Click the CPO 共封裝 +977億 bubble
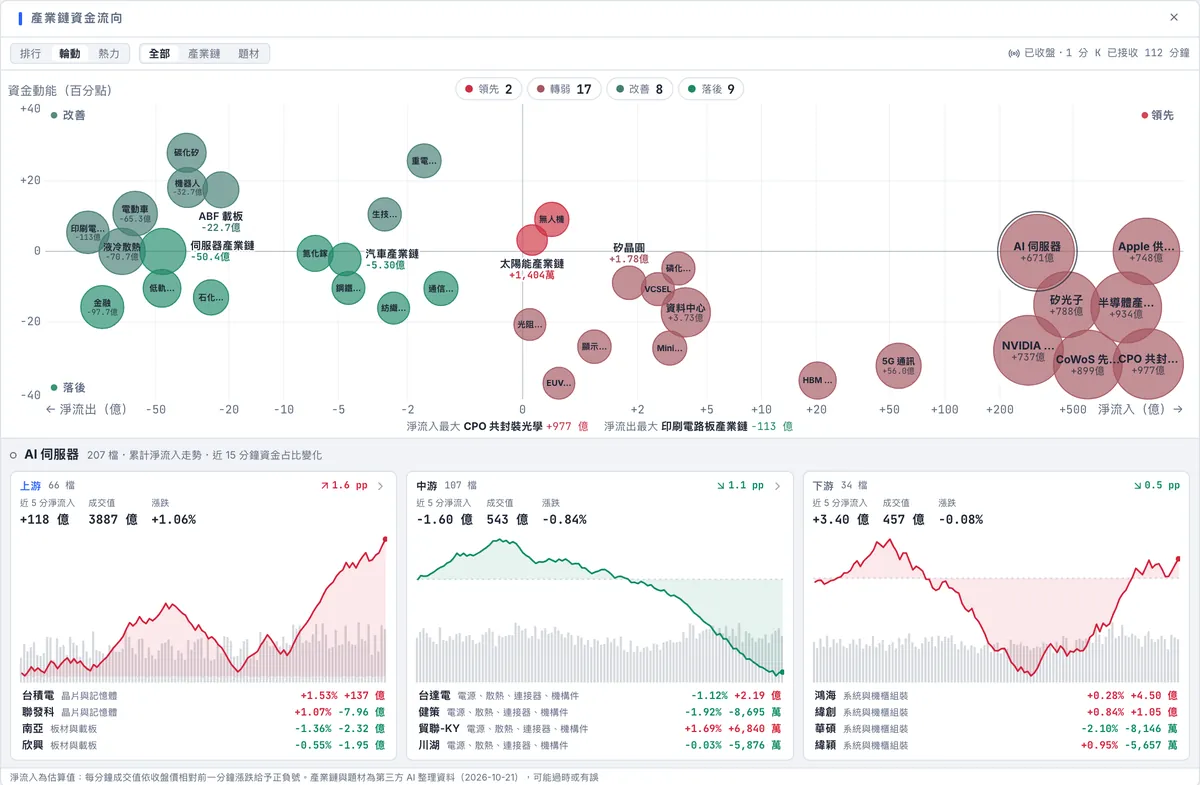The image size is (1200, 785). 1148,364
